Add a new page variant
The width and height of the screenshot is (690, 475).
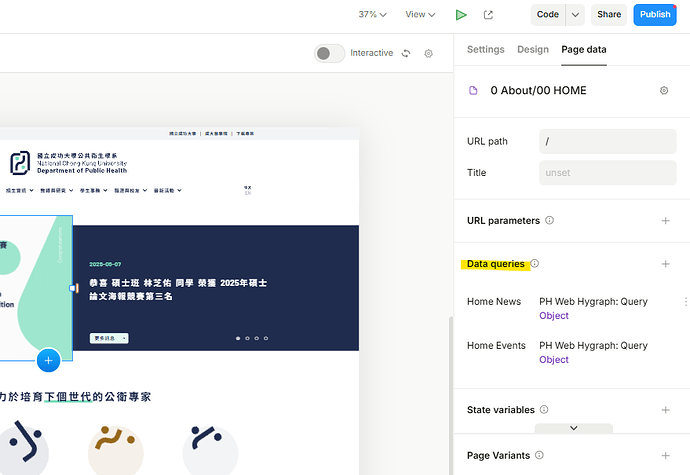(x=666, y=456)
